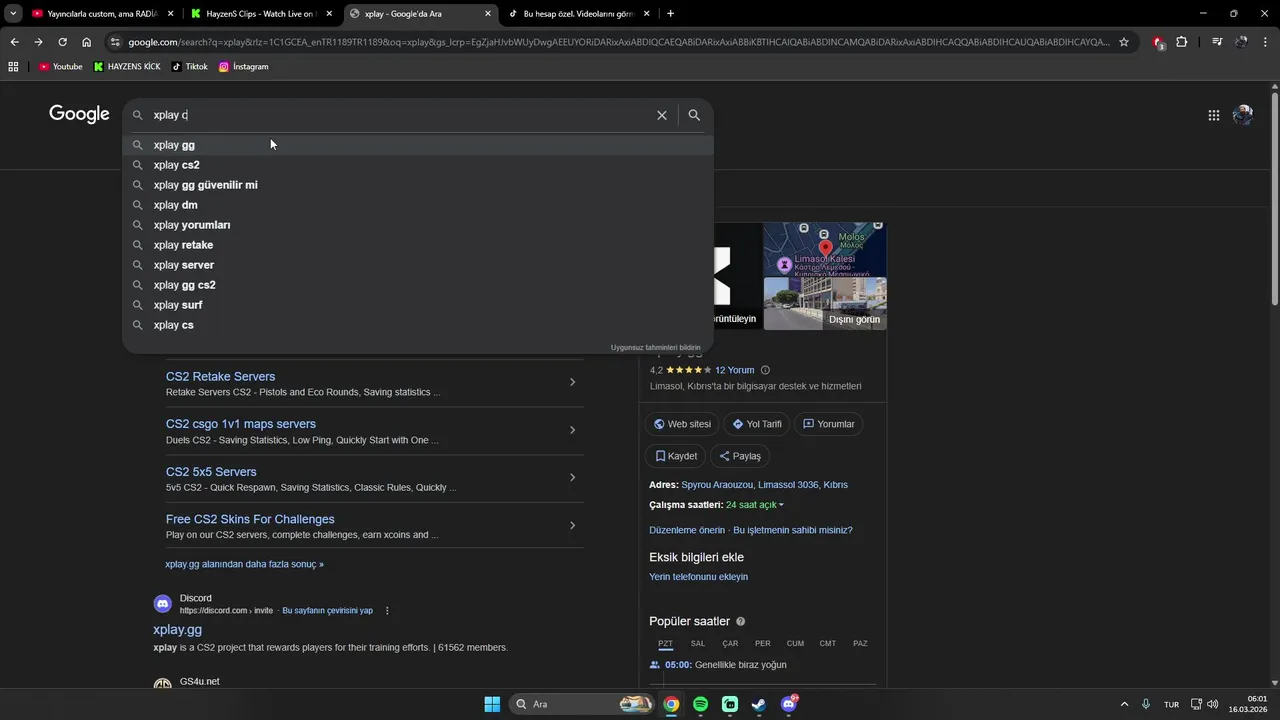1280x720 pixels.
Task: Switch to the Yayıncılarla custom YouTube tab
Action: (x=103, y=14)
